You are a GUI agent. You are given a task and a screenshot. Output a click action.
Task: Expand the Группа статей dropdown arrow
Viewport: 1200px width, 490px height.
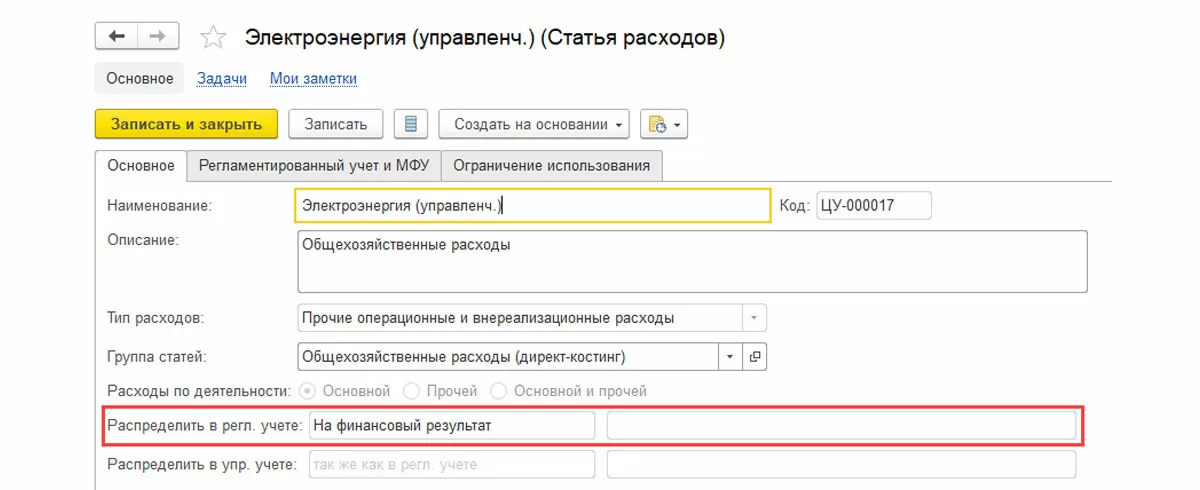tap(729, 356)
